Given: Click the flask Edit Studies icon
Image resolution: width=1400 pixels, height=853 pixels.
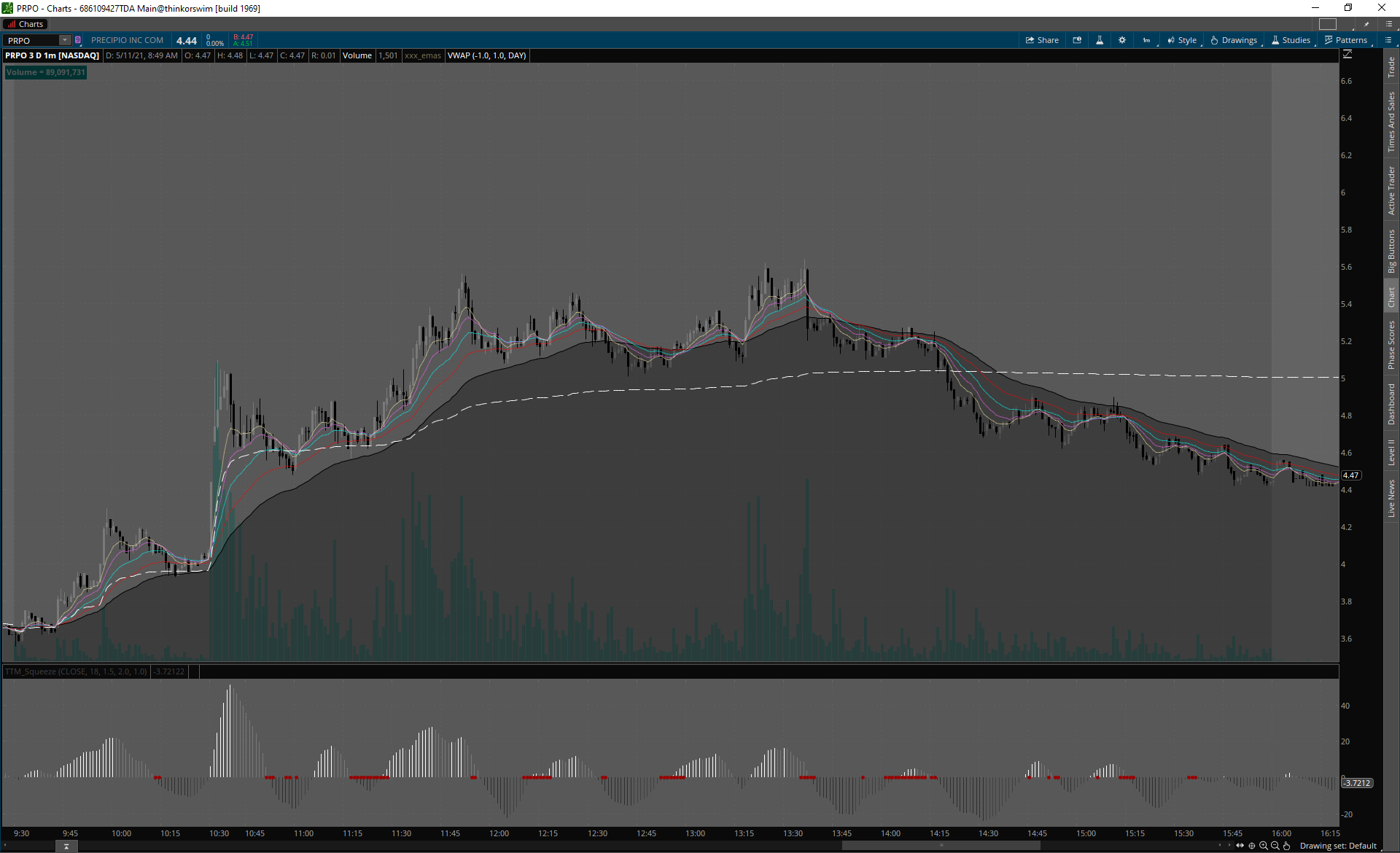Looking at the screenshot, I should click(x=1100, y=40).
